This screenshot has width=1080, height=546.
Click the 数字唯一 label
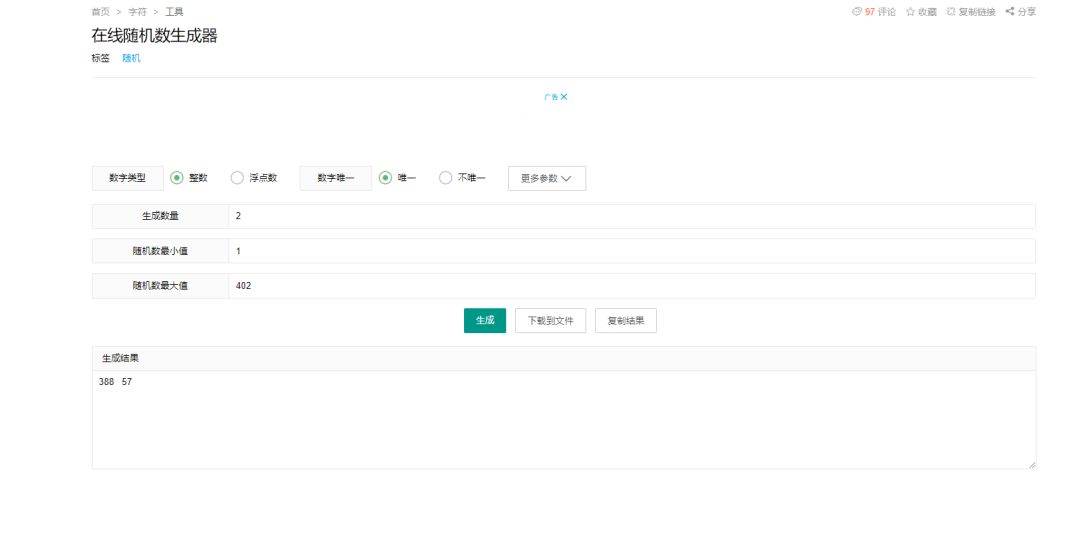[335, 178]
